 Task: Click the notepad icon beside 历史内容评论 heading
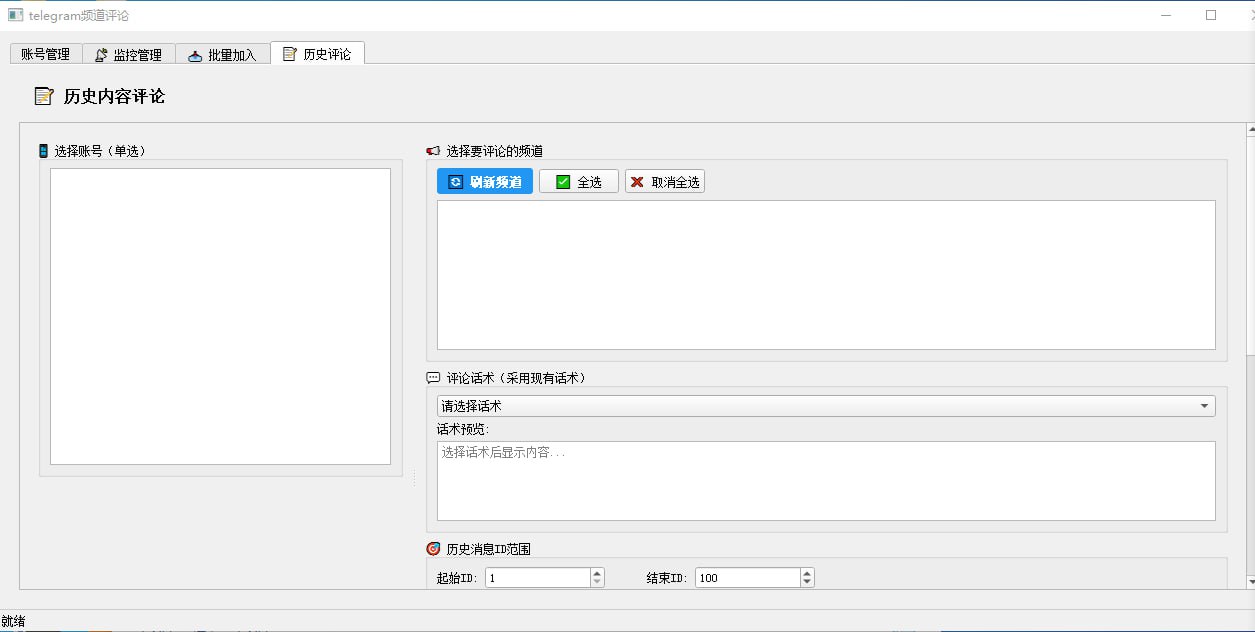44,96
